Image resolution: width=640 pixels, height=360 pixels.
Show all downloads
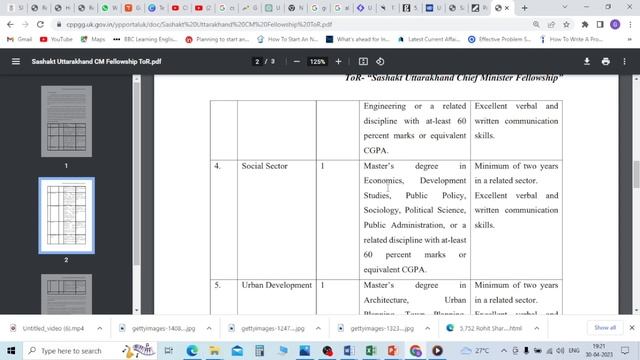(x=605, y=328)
